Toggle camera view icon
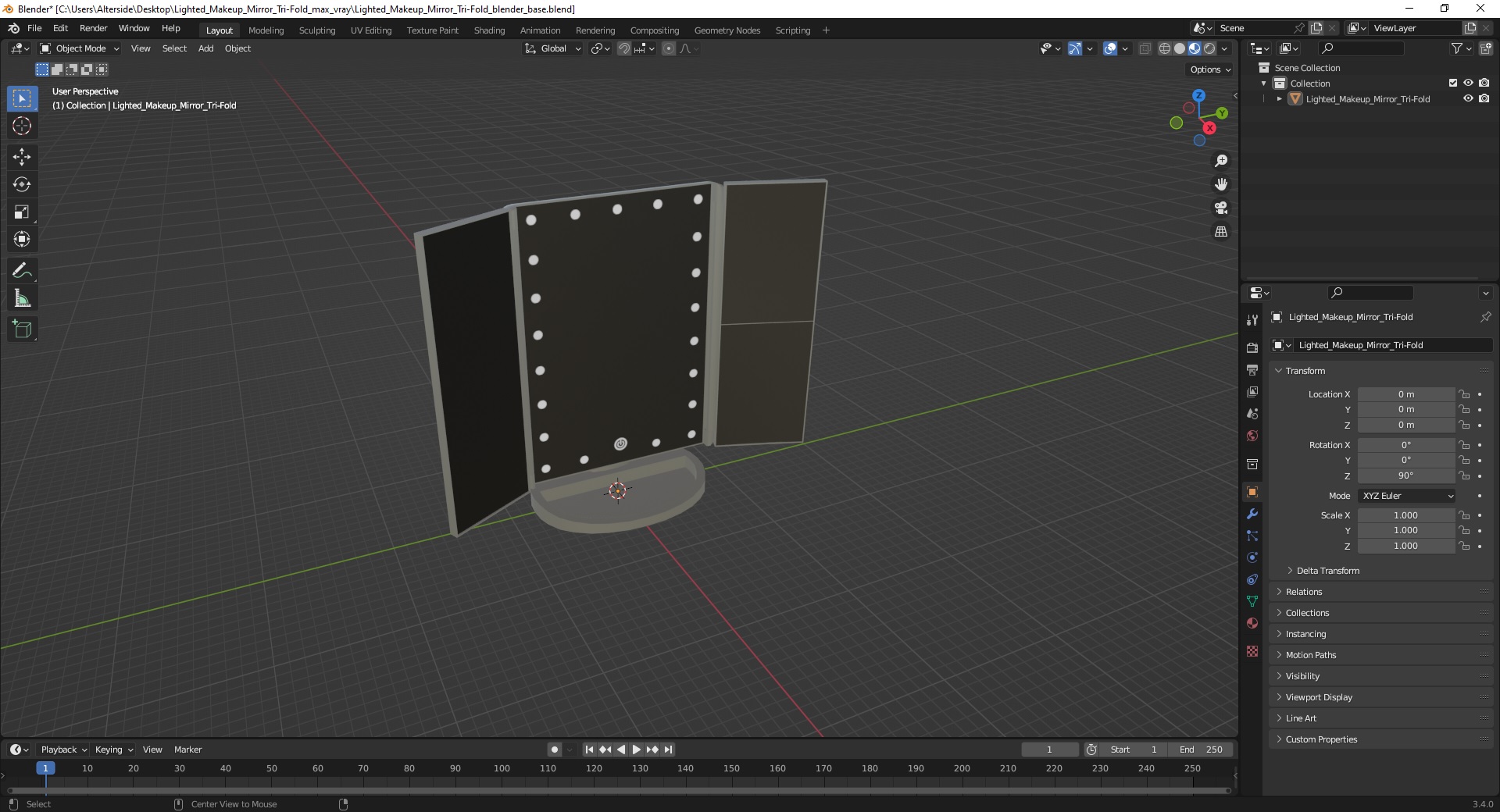The image size is (1500, 812). (1221, 208)
